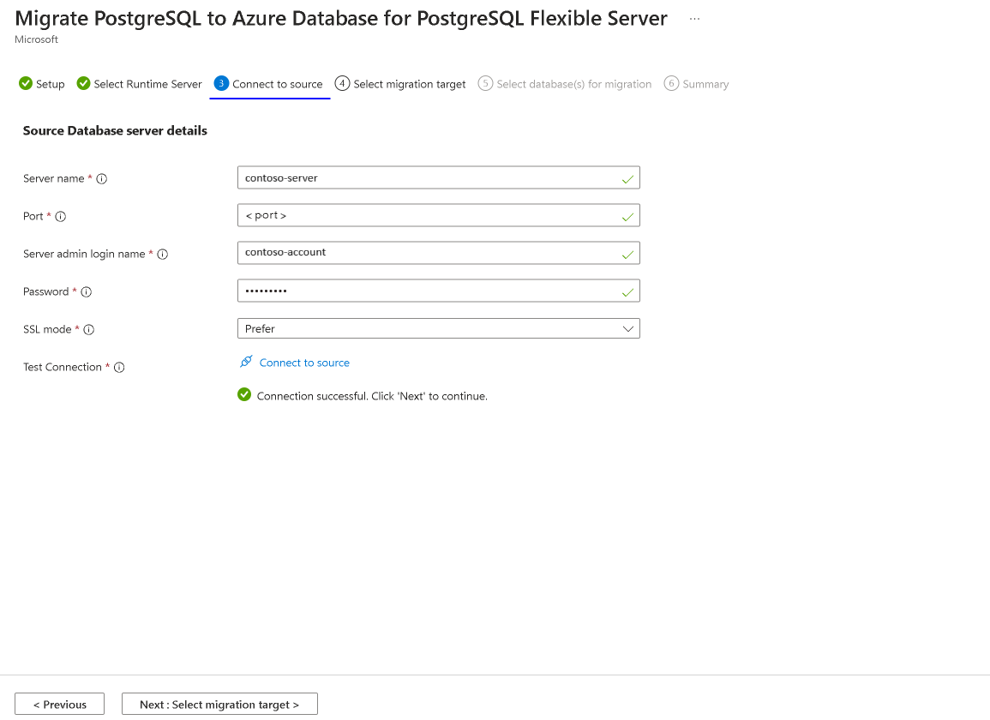Expand the SSL mode dropdown chevron
Viewport: 990px width, 720px height.
click(x=628, y=329)
